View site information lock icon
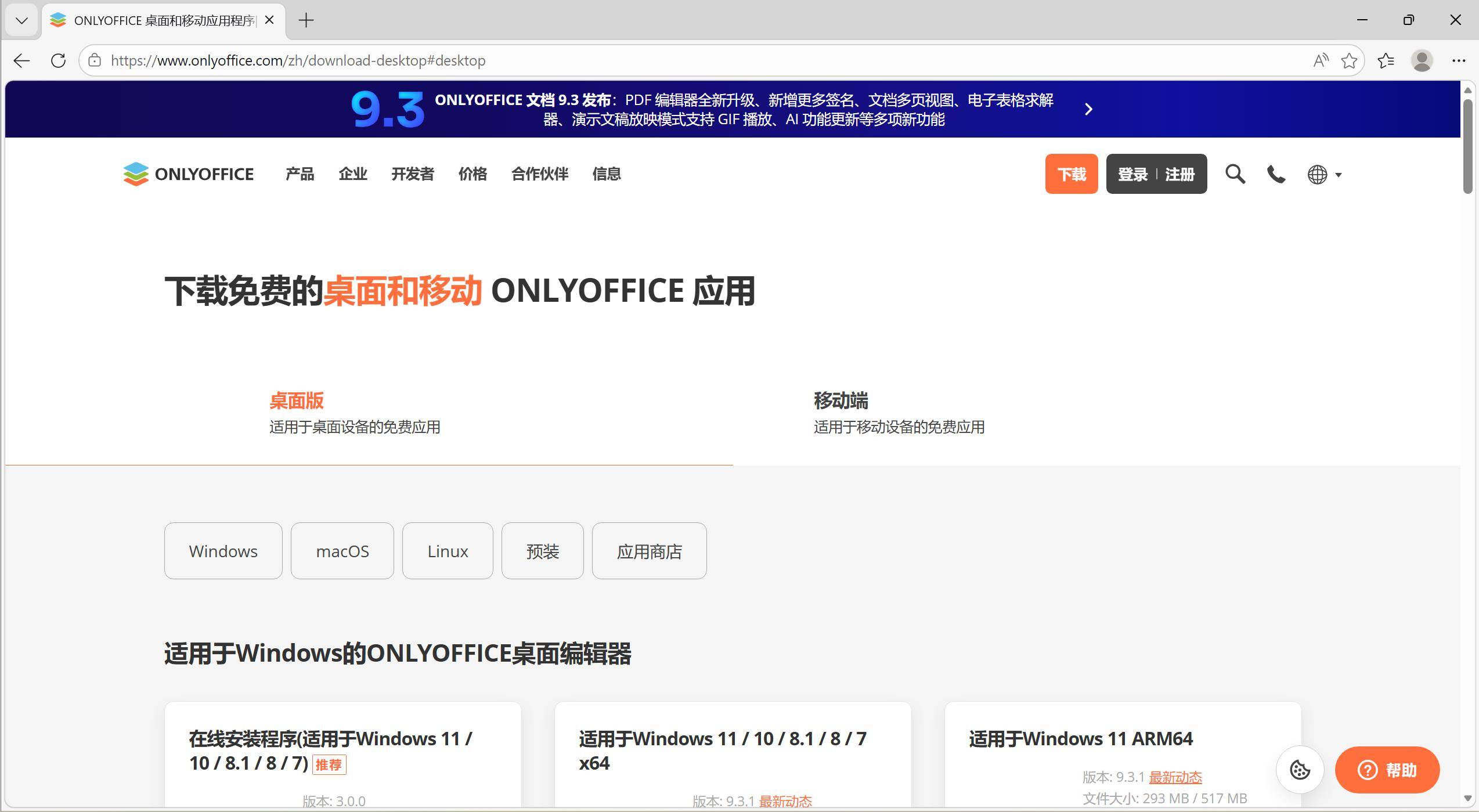The image size is (1479, 812). pos(95,60)
